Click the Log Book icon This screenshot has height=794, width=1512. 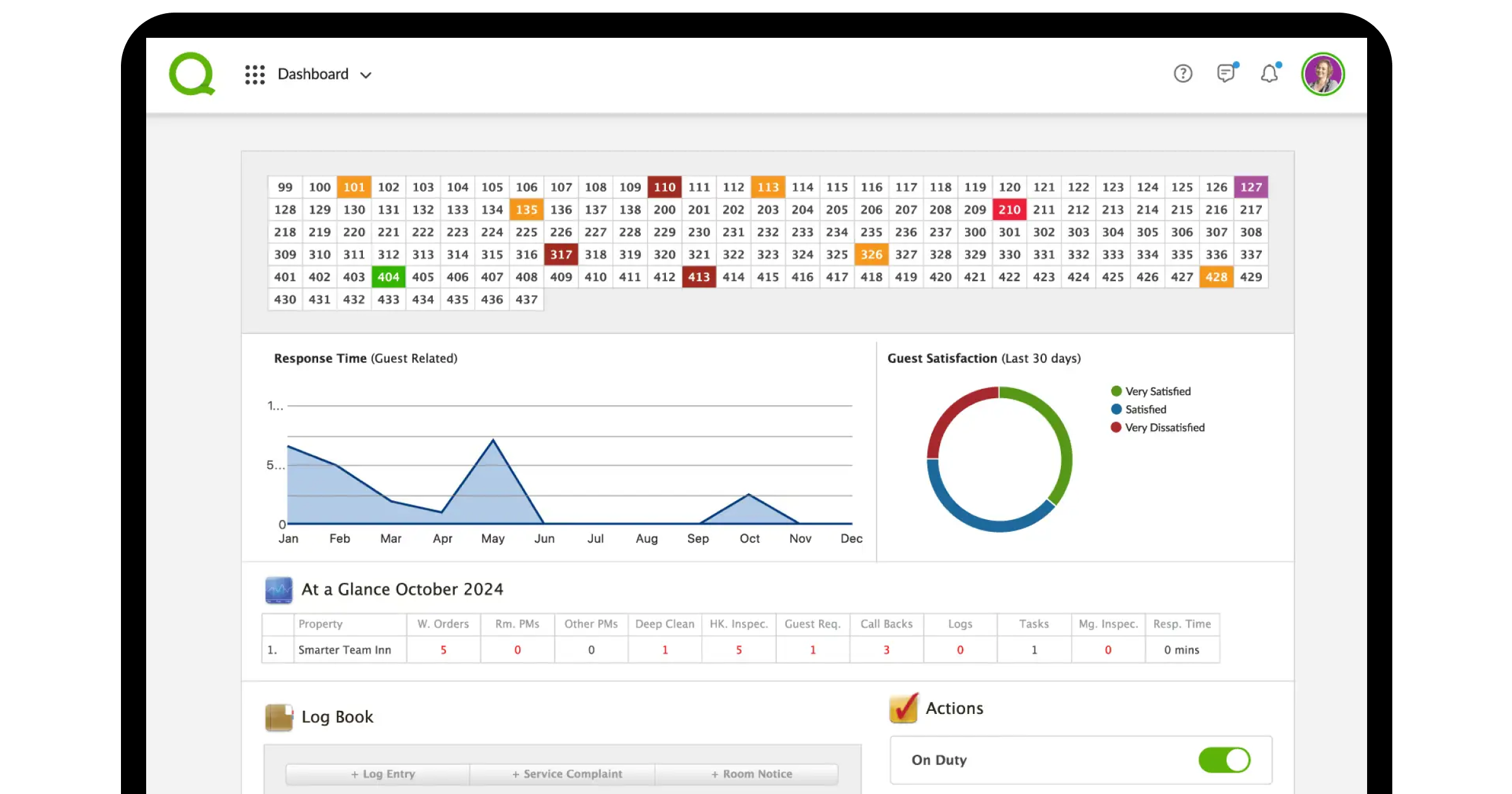(x=278, y=717)
